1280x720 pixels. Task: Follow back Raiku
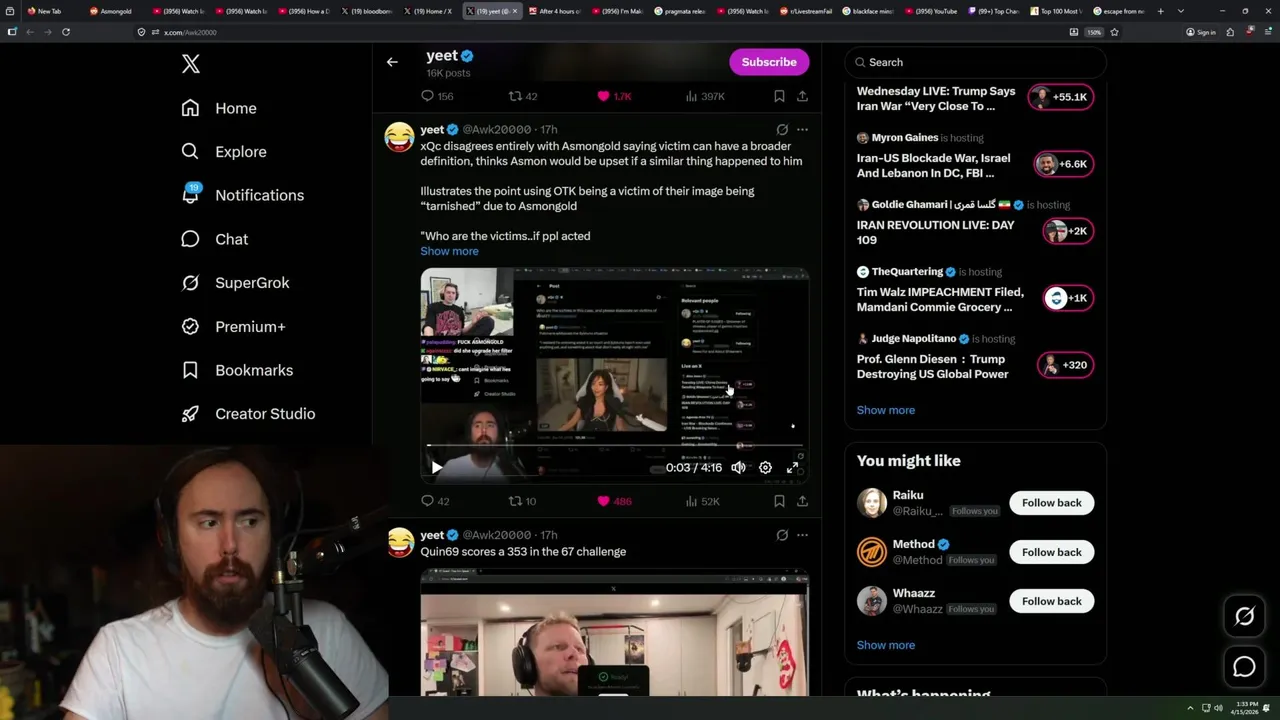click(x=1051, y=503)
